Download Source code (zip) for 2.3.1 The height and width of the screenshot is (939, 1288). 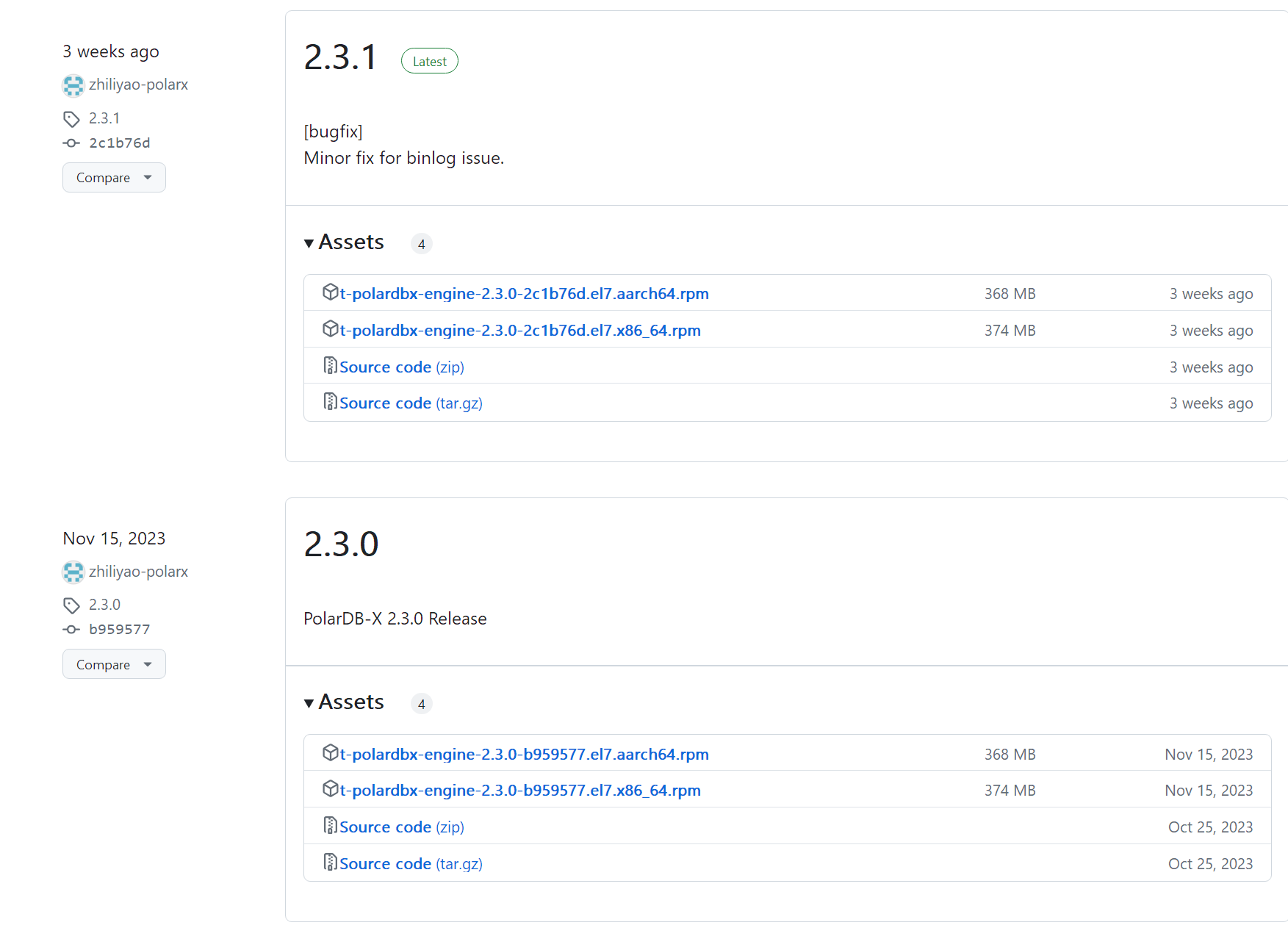402,367
